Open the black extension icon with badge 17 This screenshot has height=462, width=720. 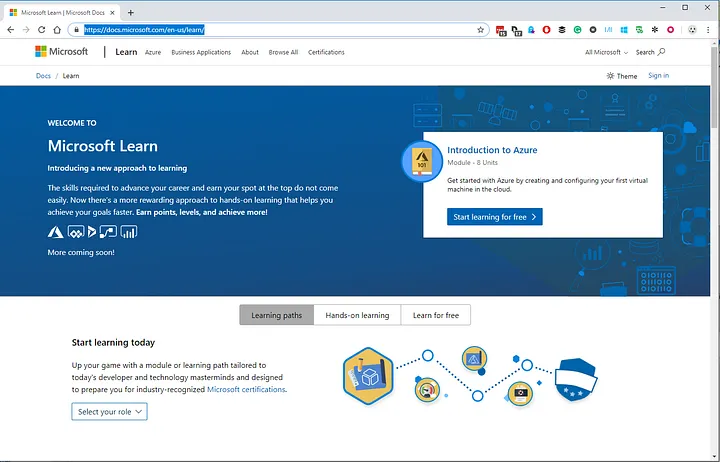517,30
